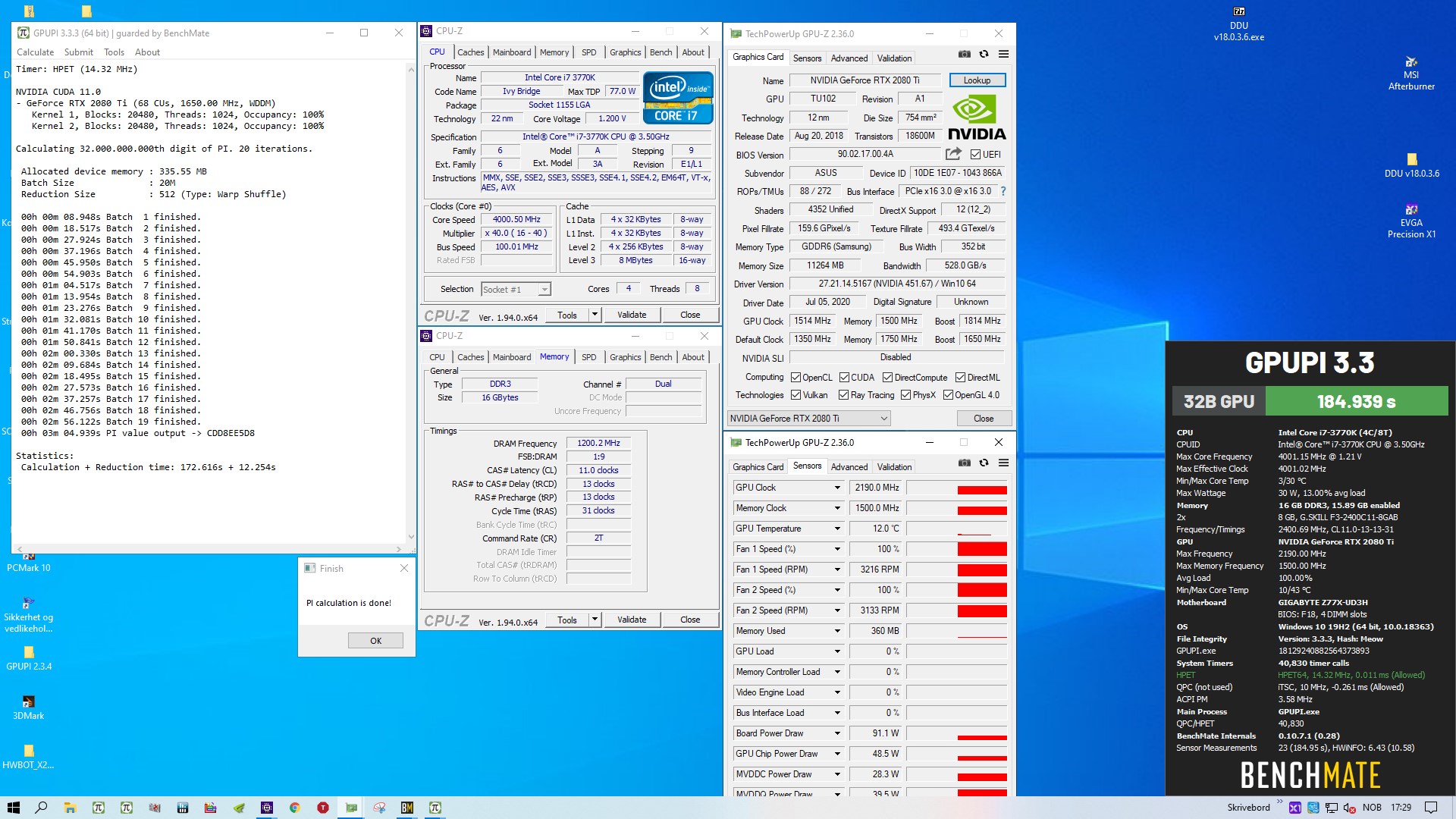
Task: Click GPUPI vertical scrollbar down arrow
Action: click(x=411, y=537)
